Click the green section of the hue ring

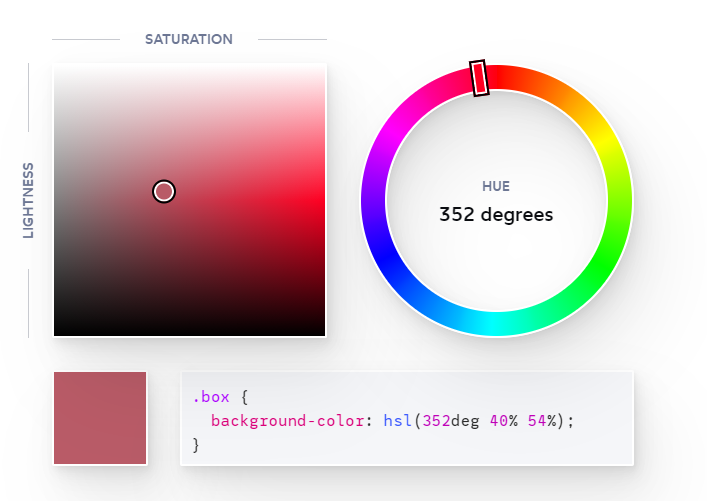[604, 264]
